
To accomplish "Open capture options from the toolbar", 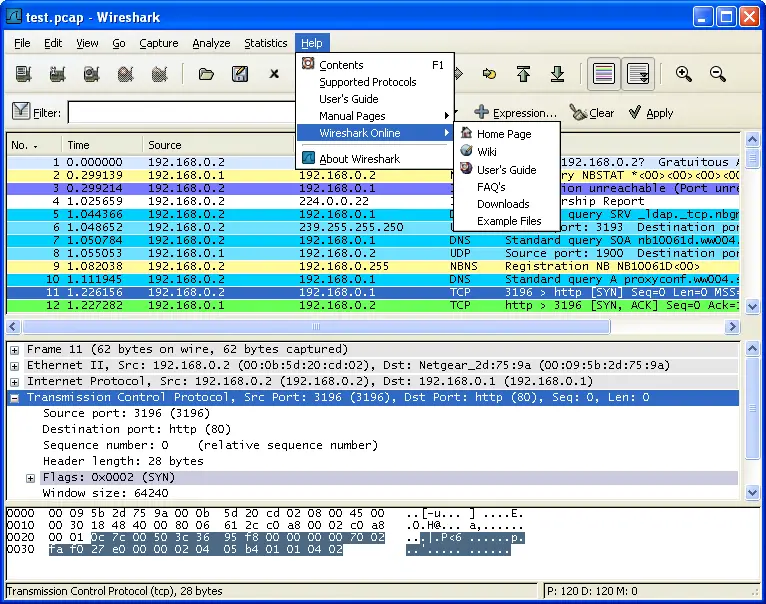I will [58, 73].
